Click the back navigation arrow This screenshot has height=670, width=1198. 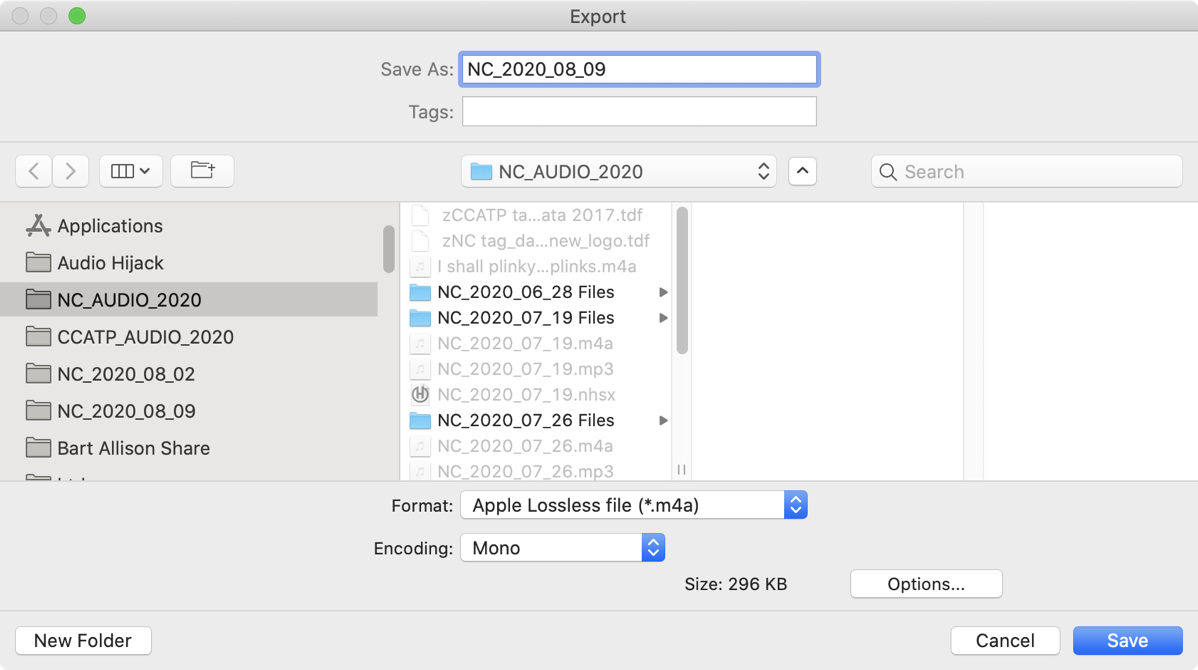point(34,171)
